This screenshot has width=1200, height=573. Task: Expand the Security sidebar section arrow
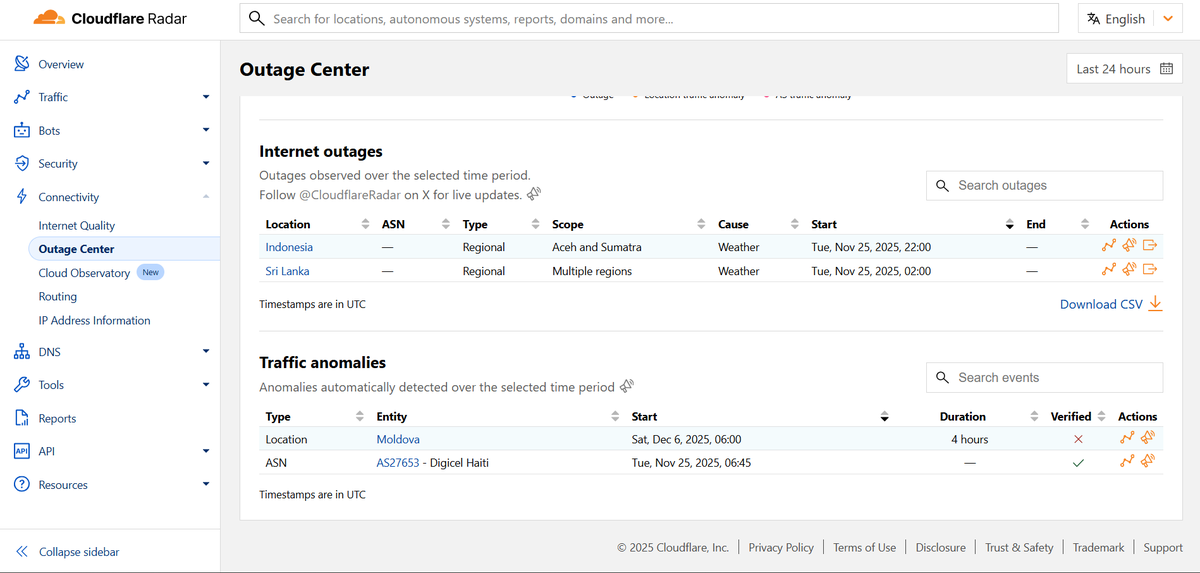206,163
